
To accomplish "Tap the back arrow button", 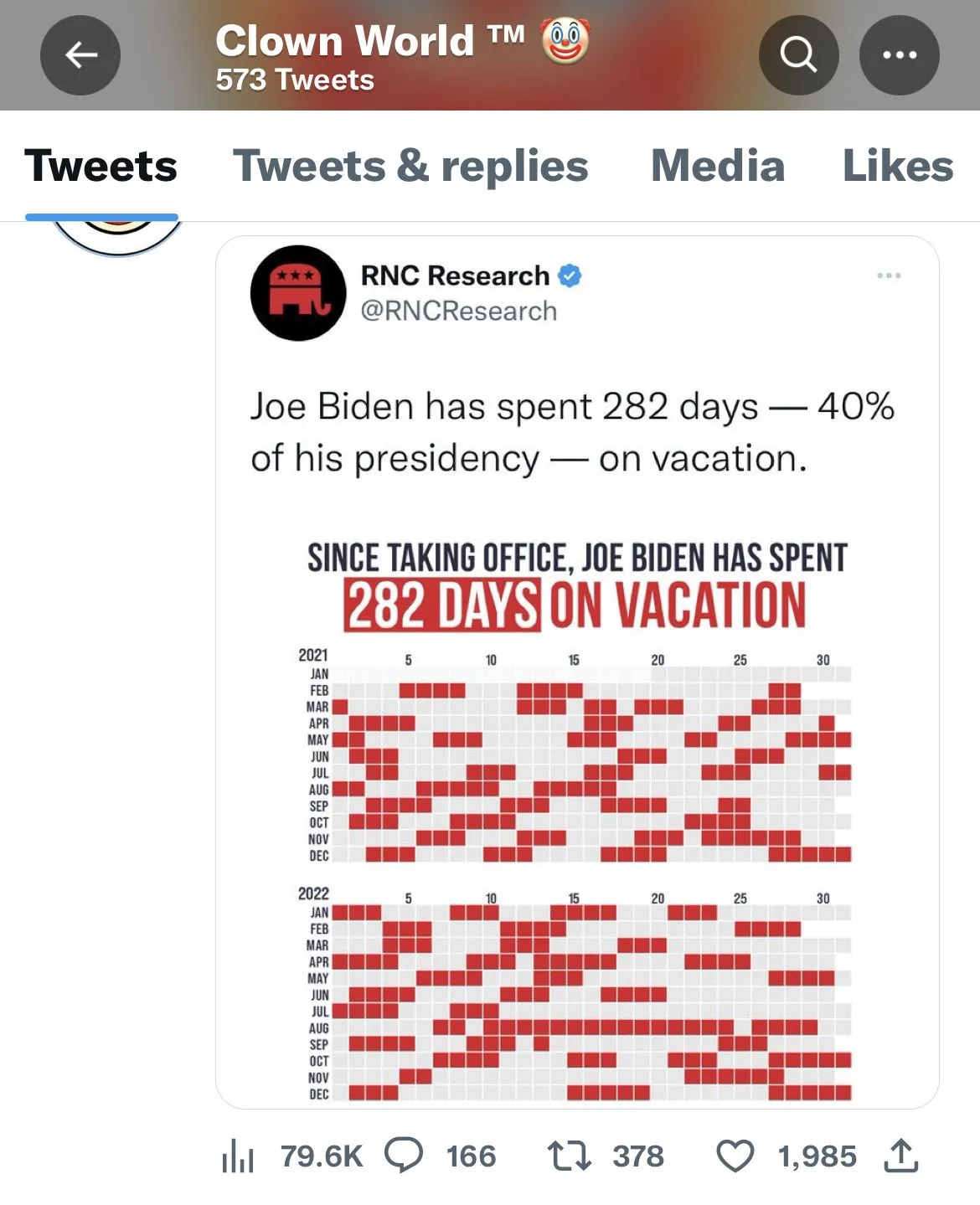I will click(x=80, y=55).
